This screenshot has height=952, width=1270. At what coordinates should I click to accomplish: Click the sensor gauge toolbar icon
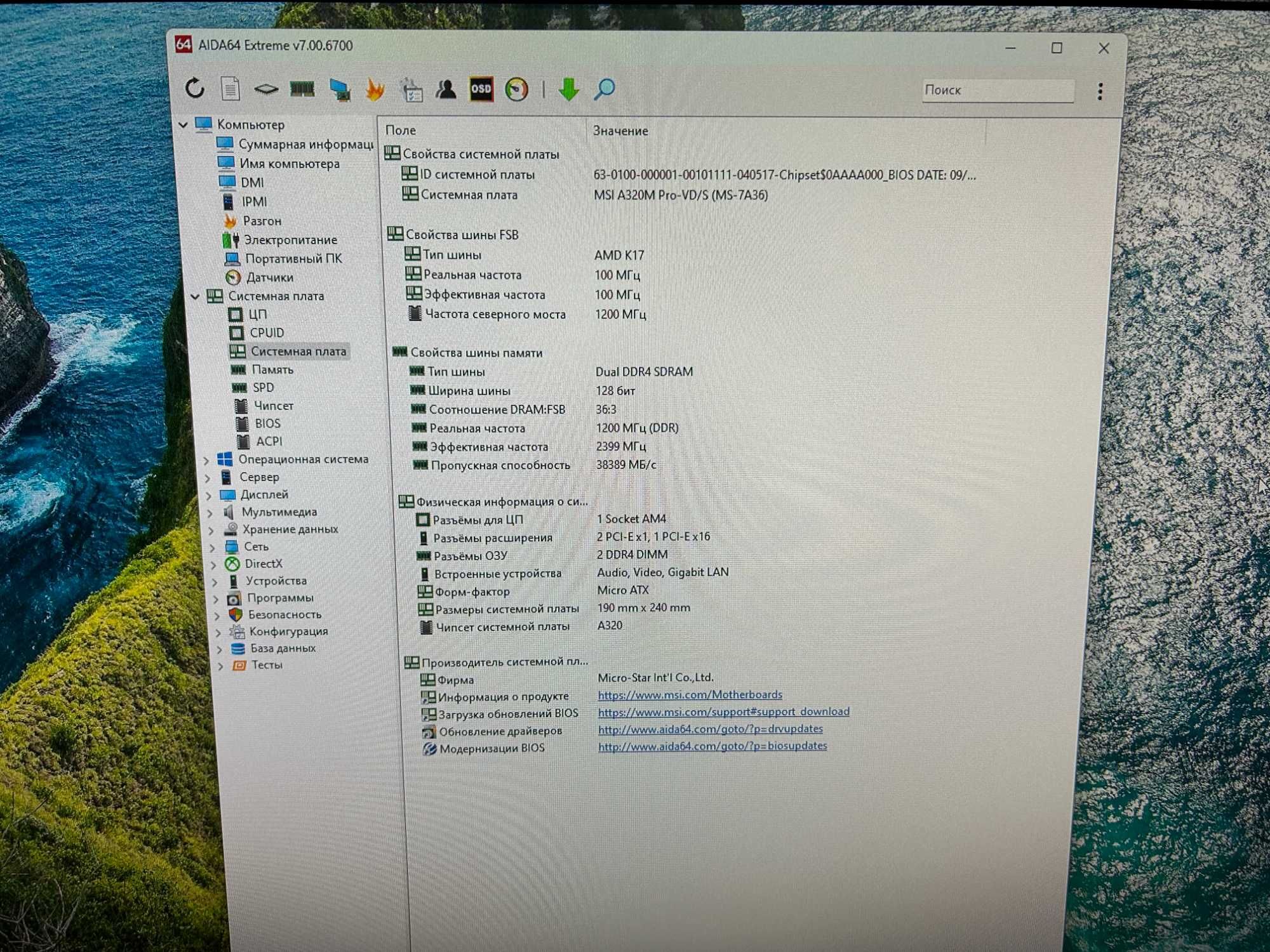517,89
